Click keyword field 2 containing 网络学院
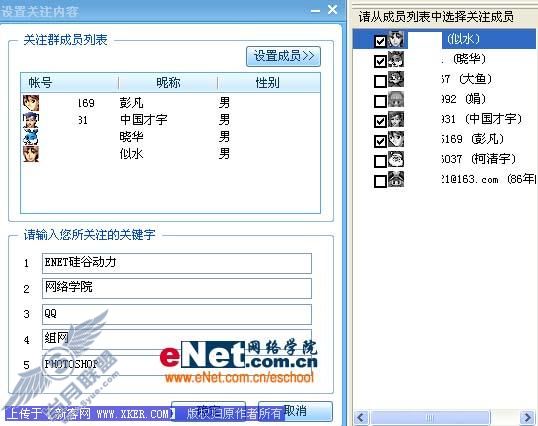 pyautogui.click(x=177, y=288)
